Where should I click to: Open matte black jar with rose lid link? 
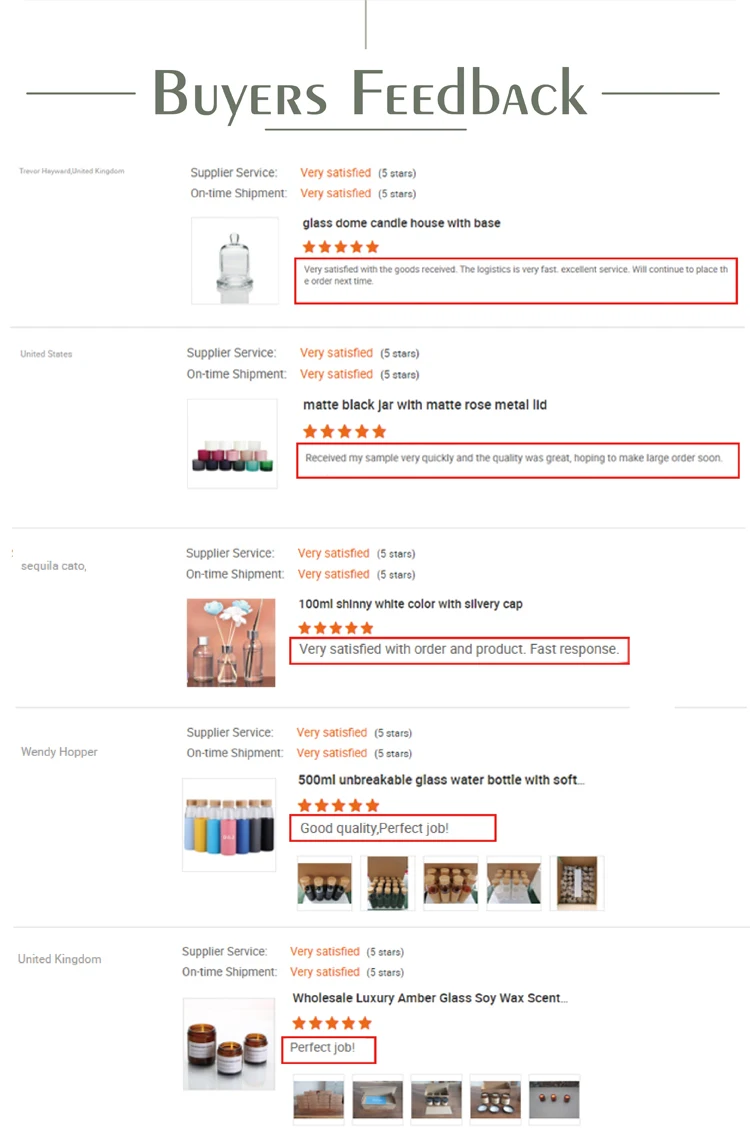point(425,405)
